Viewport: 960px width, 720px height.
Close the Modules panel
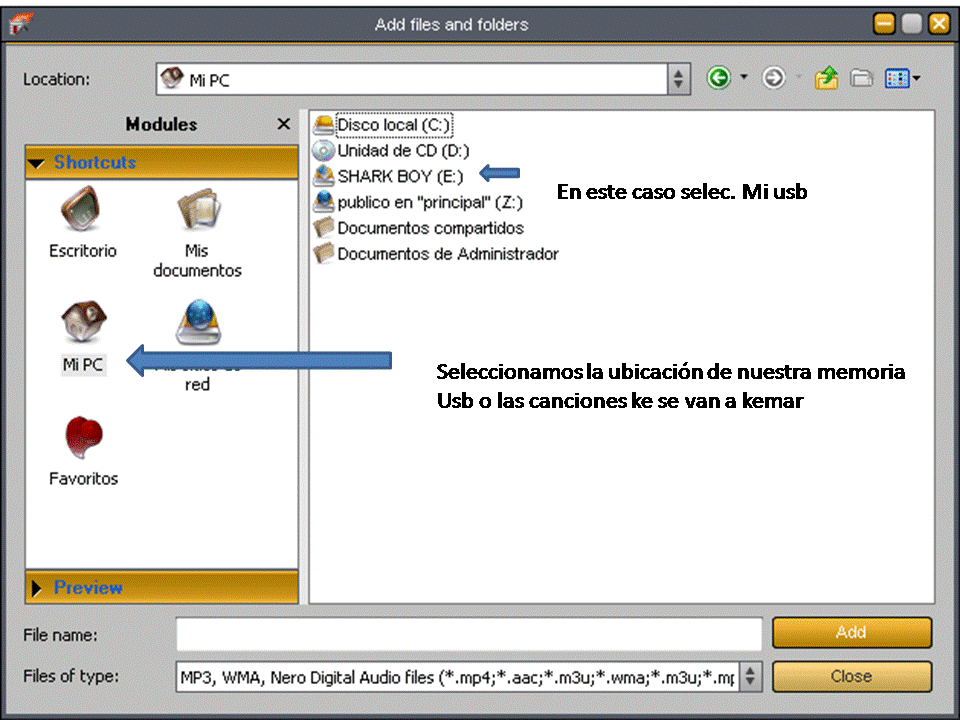(x=283, y=124)
